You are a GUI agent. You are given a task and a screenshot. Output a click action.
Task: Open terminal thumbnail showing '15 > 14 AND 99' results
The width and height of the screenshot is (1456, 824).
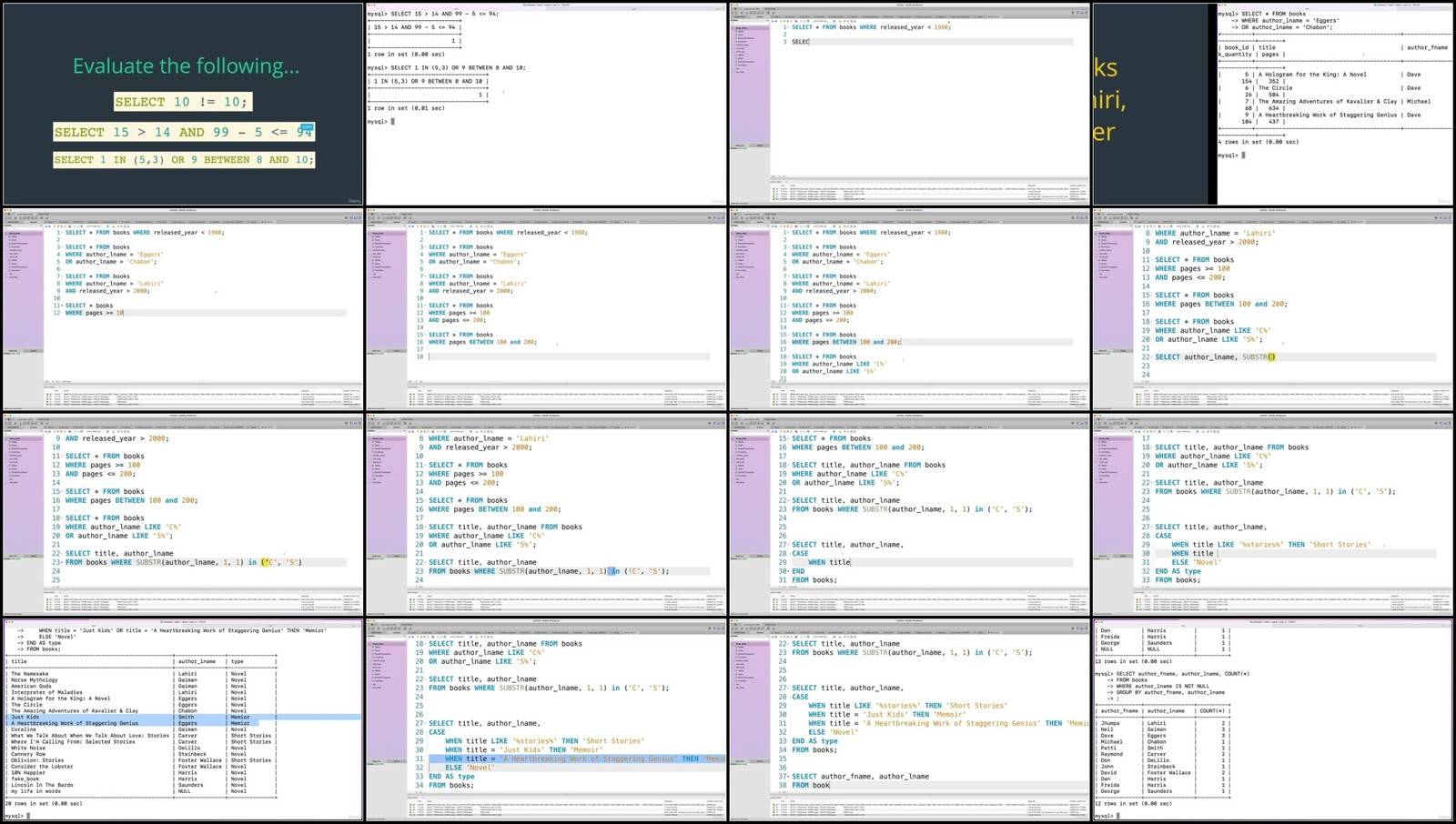pyautogui.click(x=546, y=104)
